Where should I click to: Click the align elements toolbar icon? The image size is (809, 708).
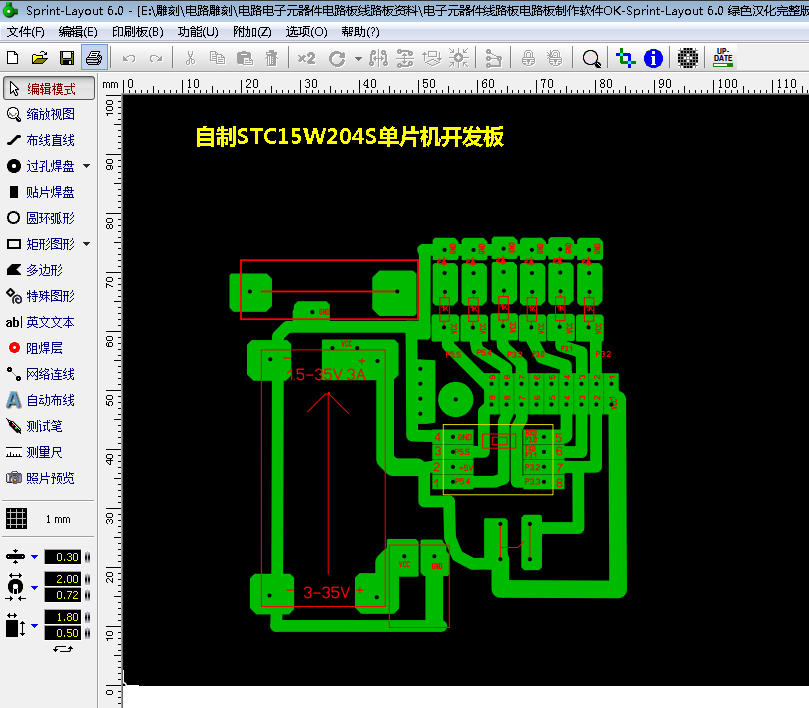pos(432,58)
